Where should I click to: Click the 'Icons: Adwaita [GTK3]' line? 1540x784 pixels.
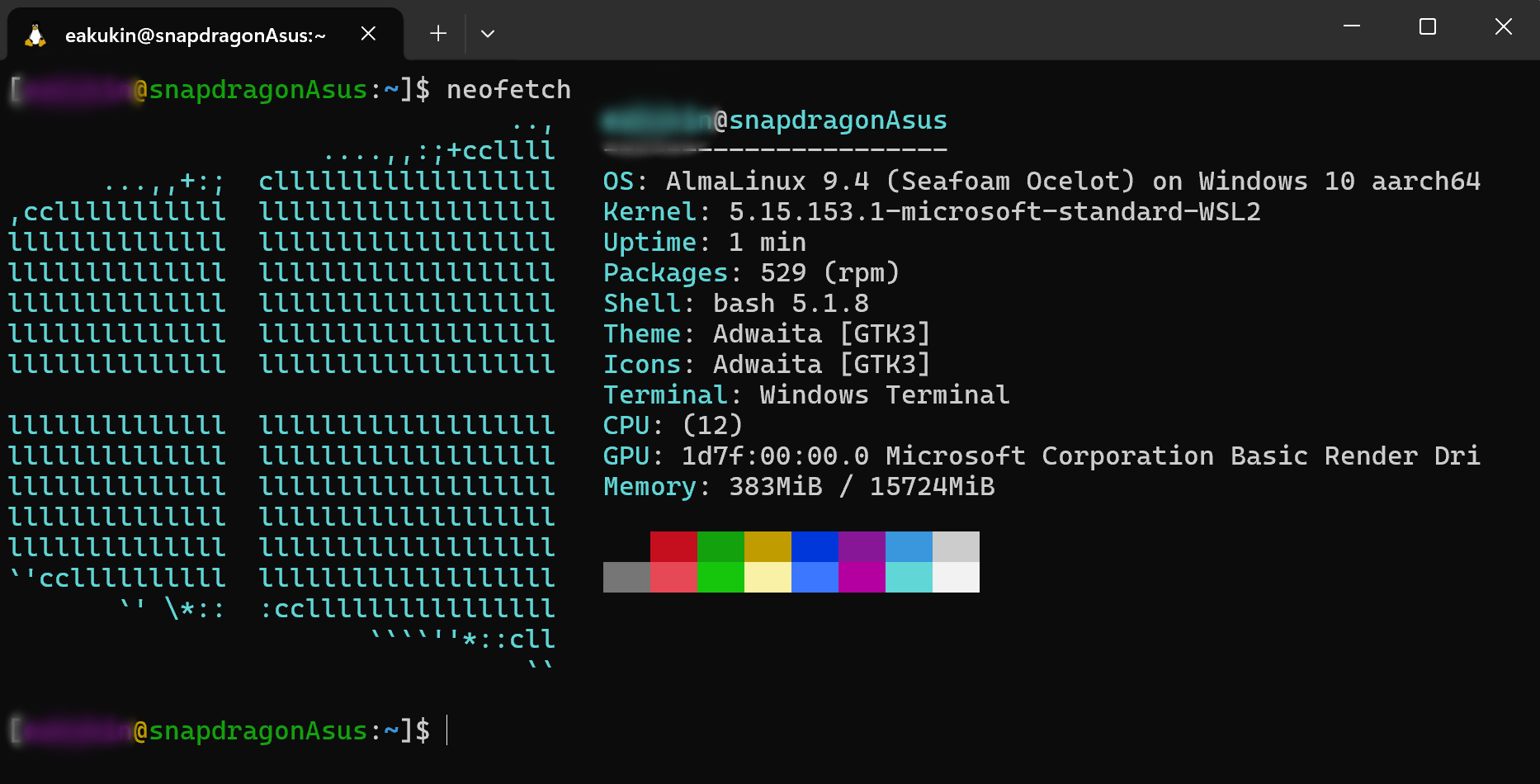click(767, 364)
